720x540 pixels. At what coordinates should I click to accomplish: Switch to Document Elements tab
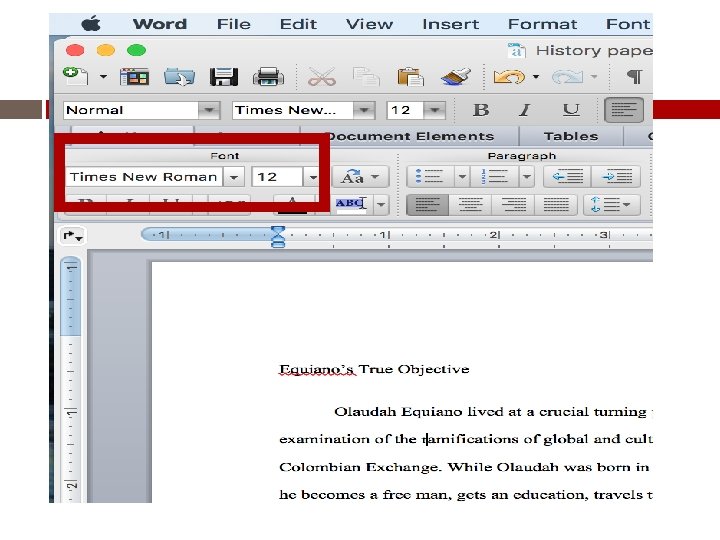click(x=411, y=136)
